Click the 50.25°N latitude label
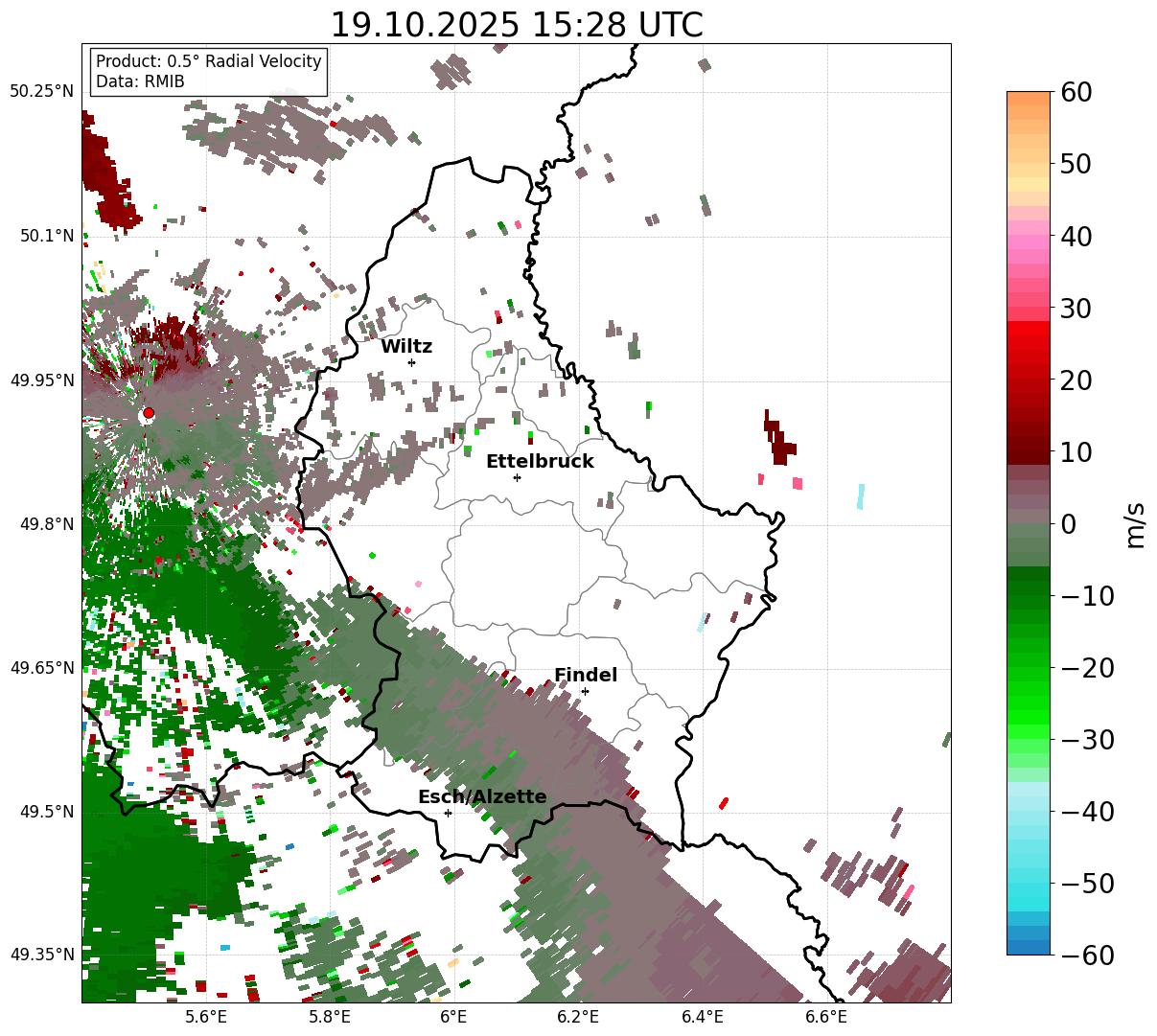Screen dimensions: 1157x1036 click(41, 92)
